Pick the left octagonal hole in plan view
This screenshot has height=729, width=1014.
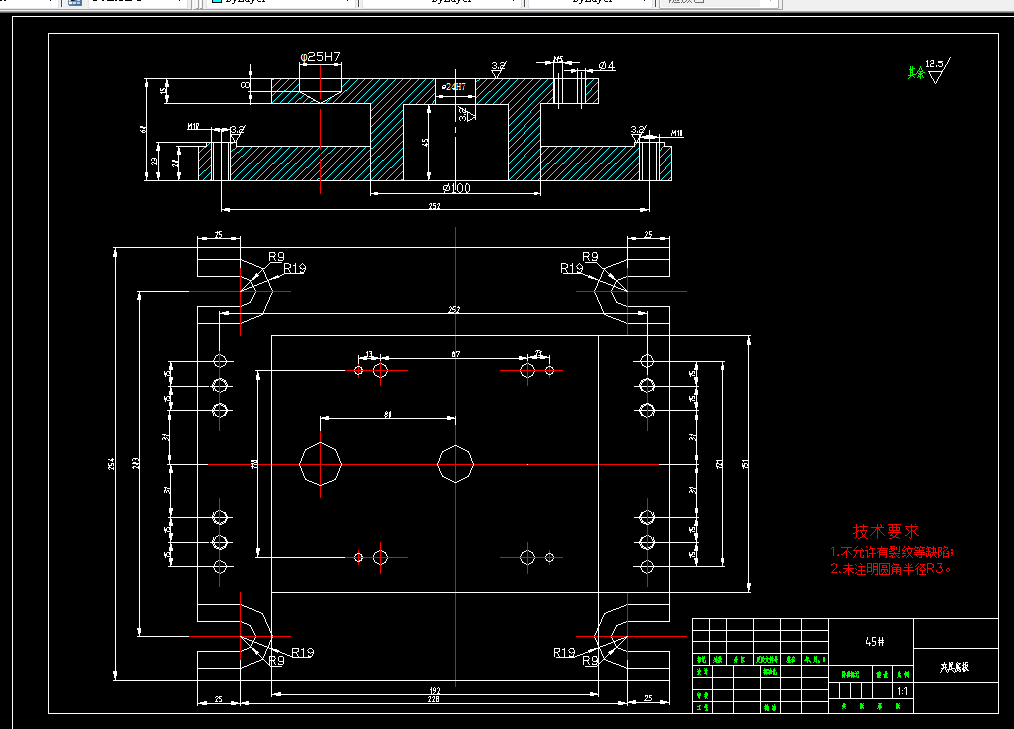321,464
